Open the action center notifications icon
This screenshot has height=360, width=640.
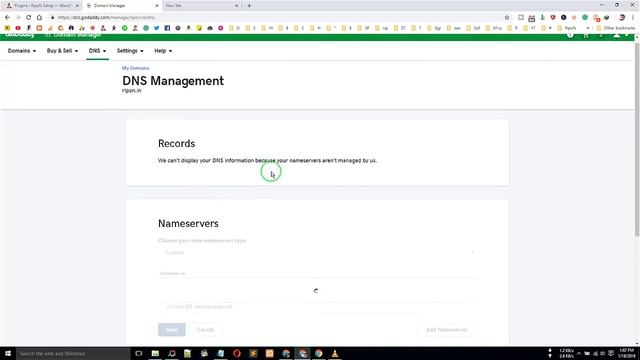click(x=611, y=353)
